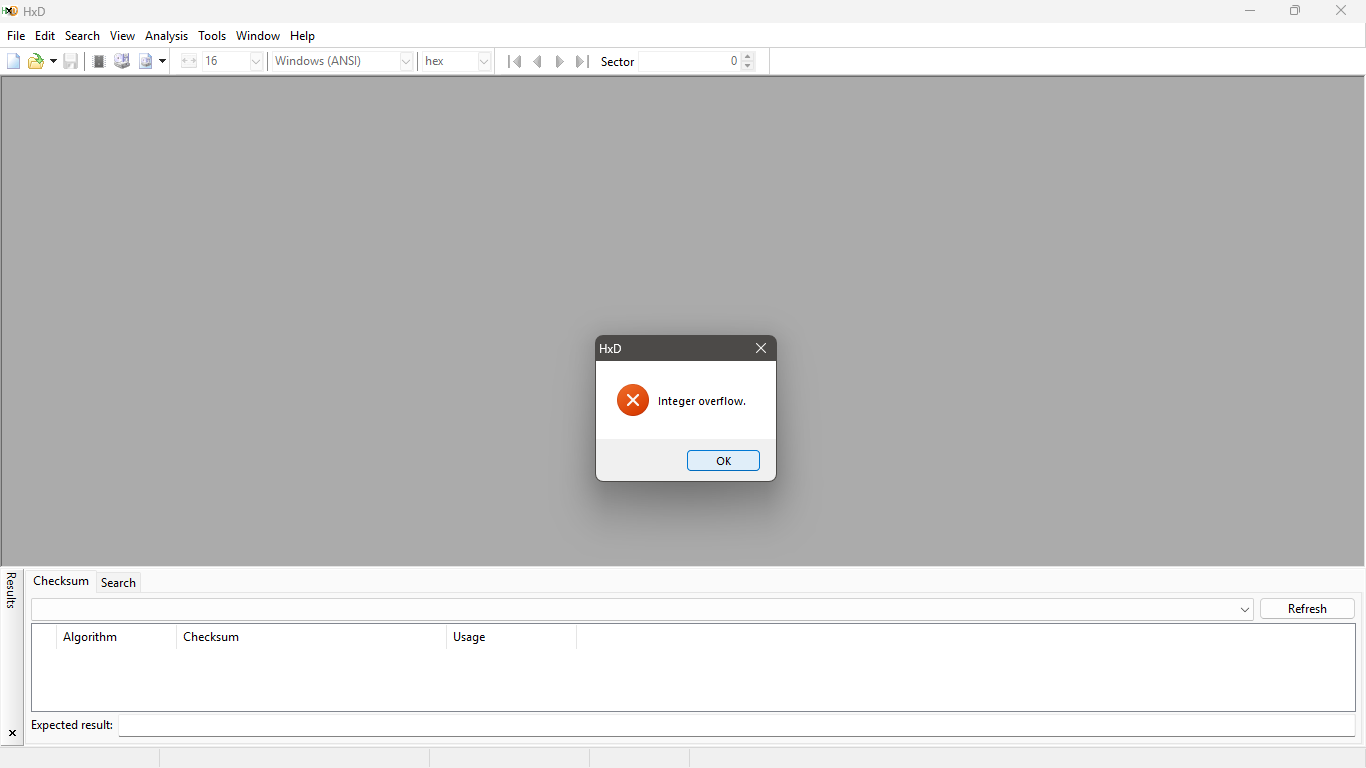This screenshot has width=1366, height=768.
Task: Go to the last sector
Action: 582,61
